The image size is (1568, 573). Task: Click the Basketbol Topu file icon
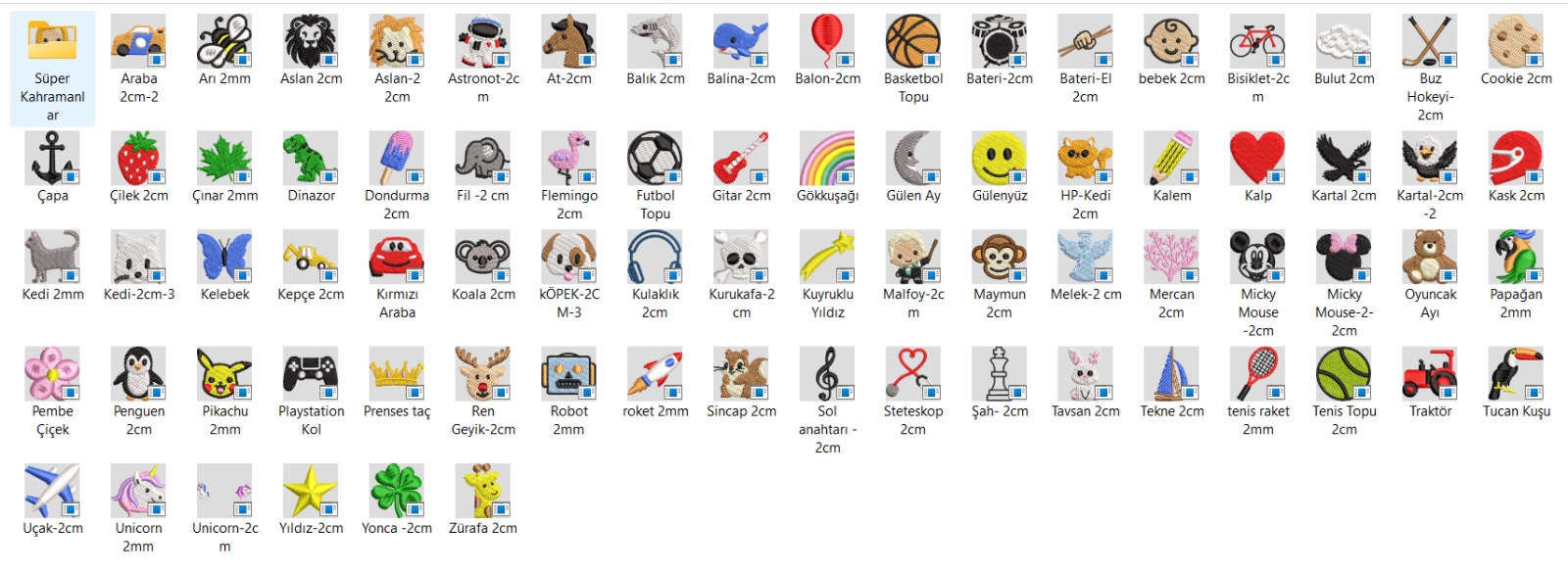click(913, 42)
